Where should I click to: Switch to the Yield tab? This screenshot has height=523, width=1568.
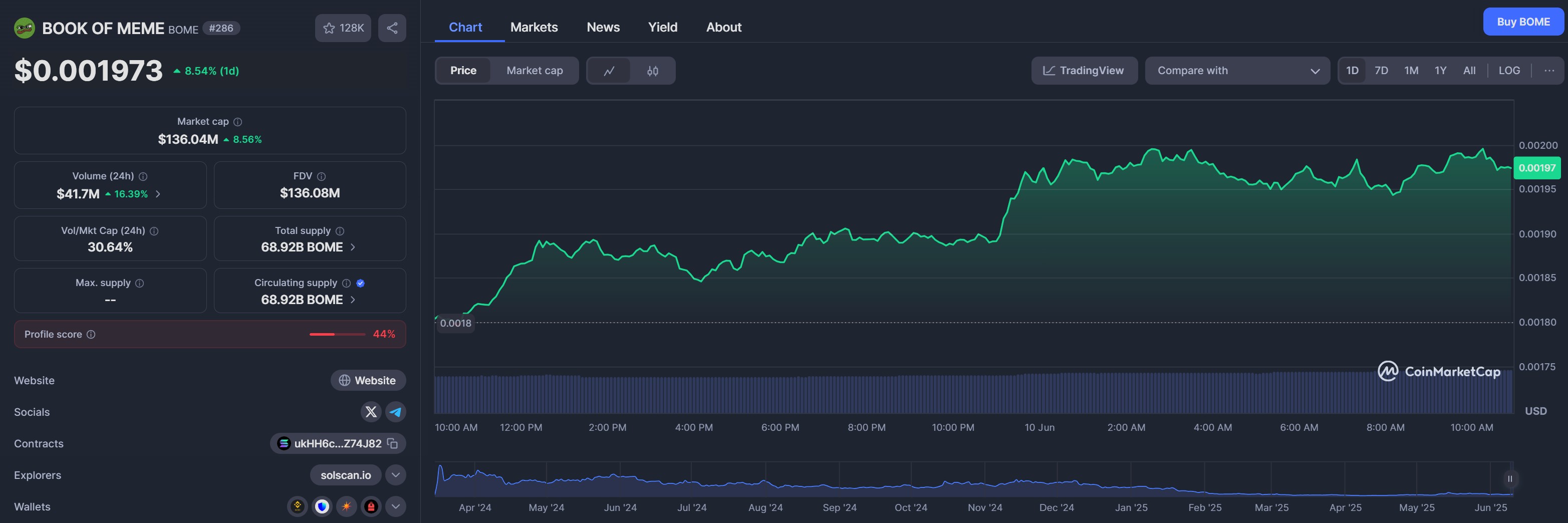tap(662, 28)
